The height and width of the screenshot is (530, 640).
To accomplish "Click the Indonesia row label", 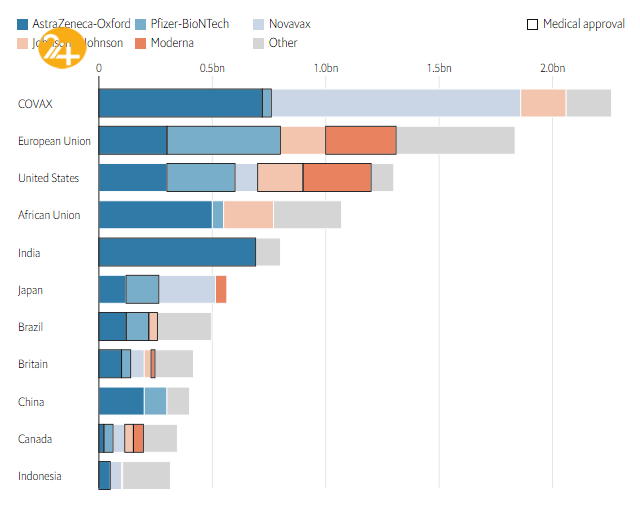I will pos(40,476).
